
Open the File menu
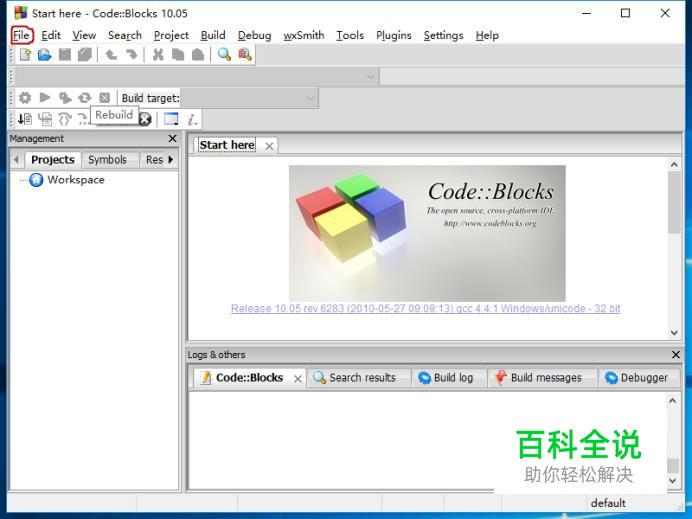pos(22,35)
